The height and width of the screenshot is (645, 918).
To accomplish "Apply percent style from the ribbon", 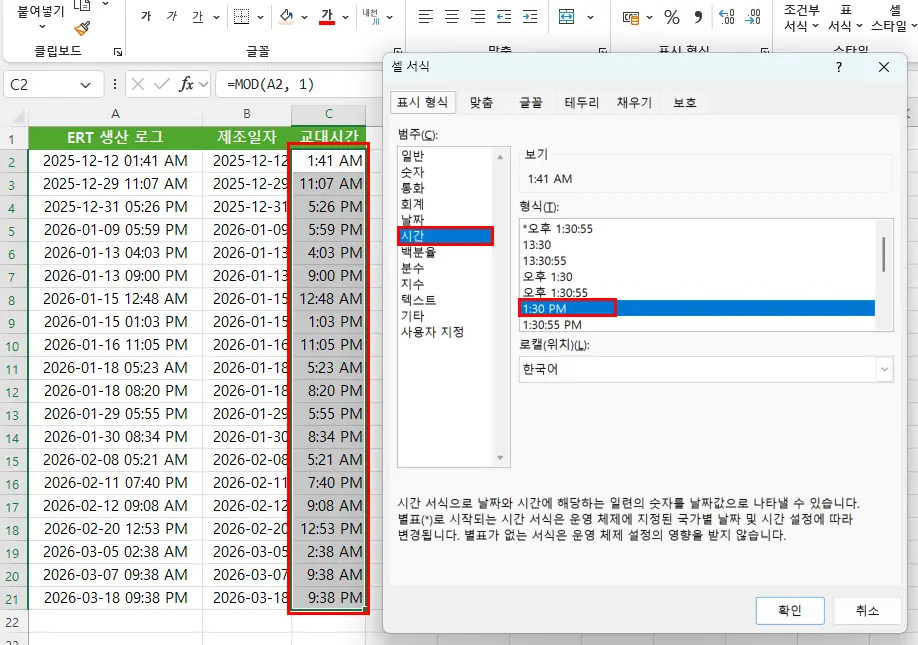I will [670, 17].
